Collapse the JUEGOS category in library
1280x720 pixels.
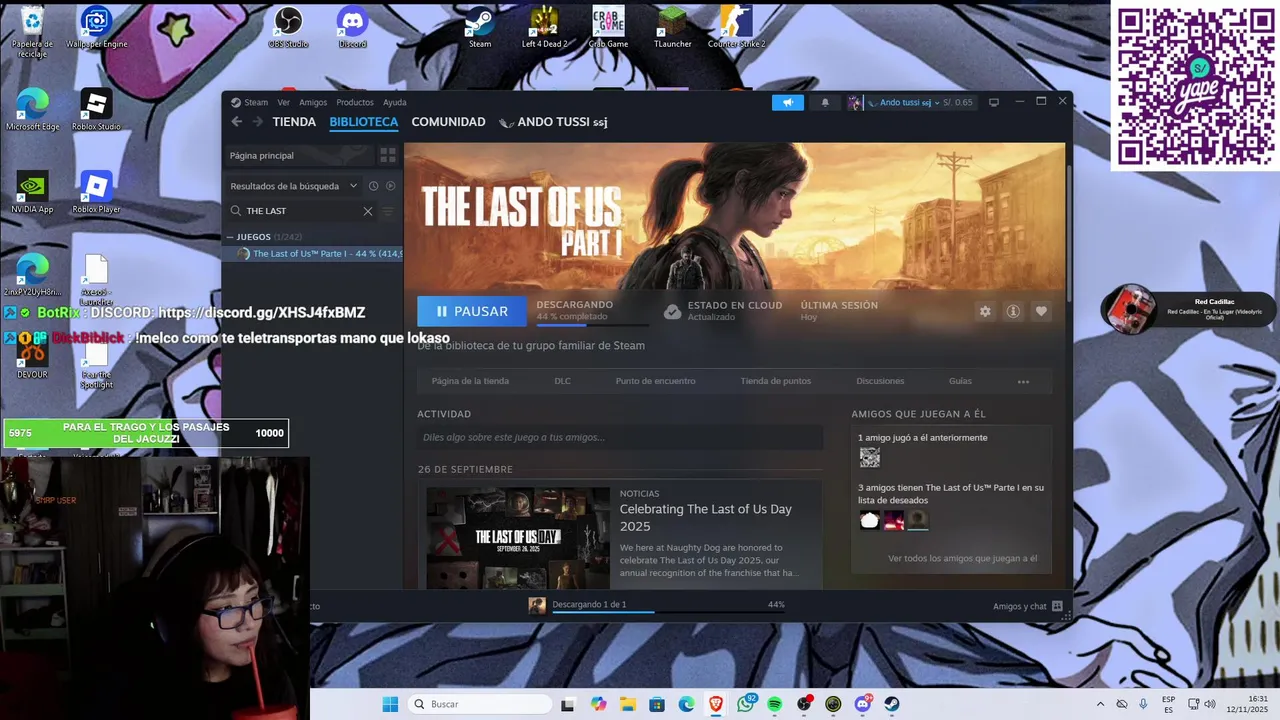pos(231,237)
